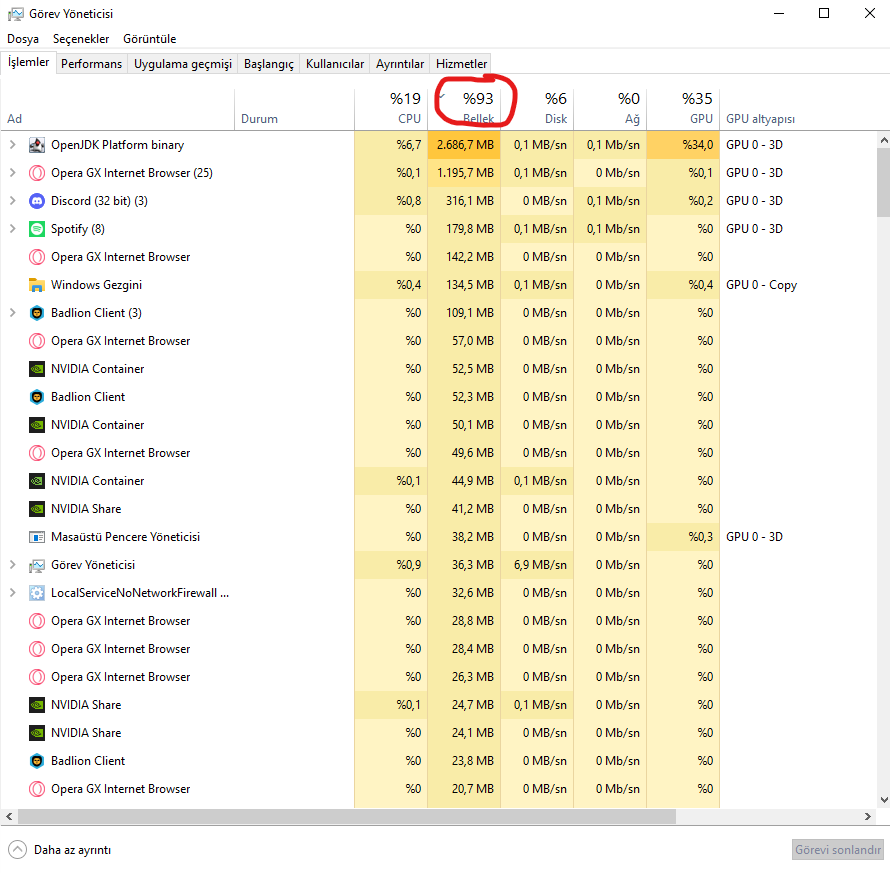
Task: Expand the Spotify (8) process group
Action: pos(12,229)
